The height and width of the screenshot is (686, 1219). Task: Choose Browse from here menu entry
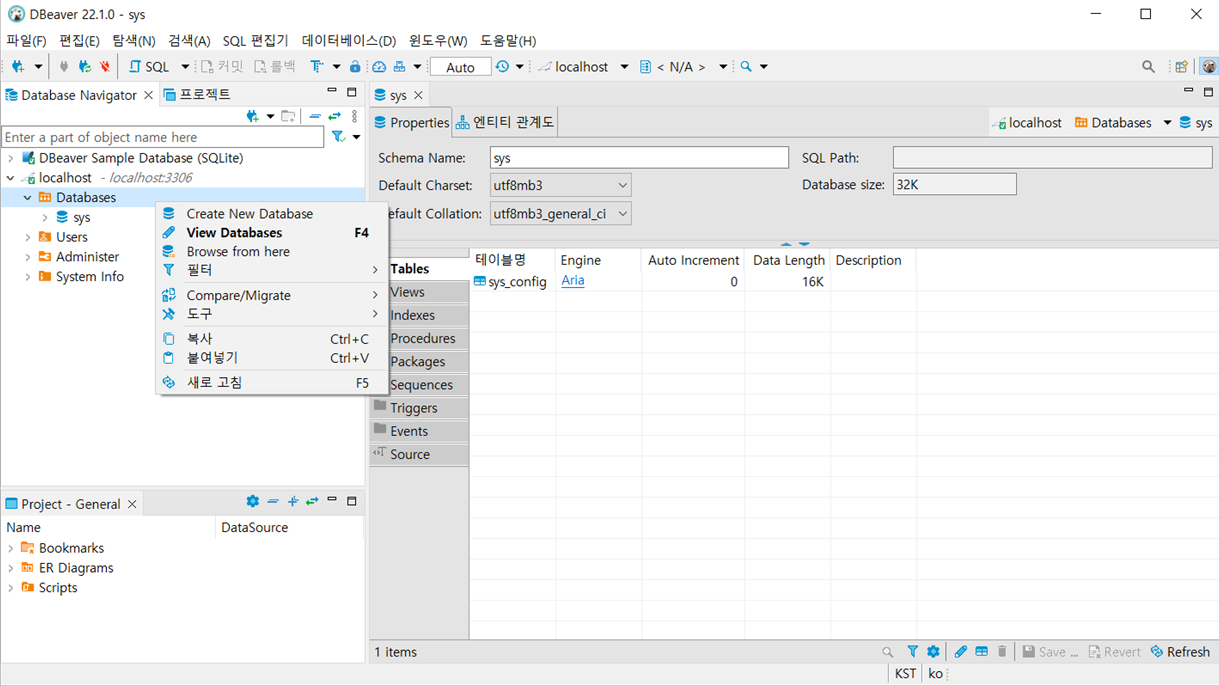271,252
